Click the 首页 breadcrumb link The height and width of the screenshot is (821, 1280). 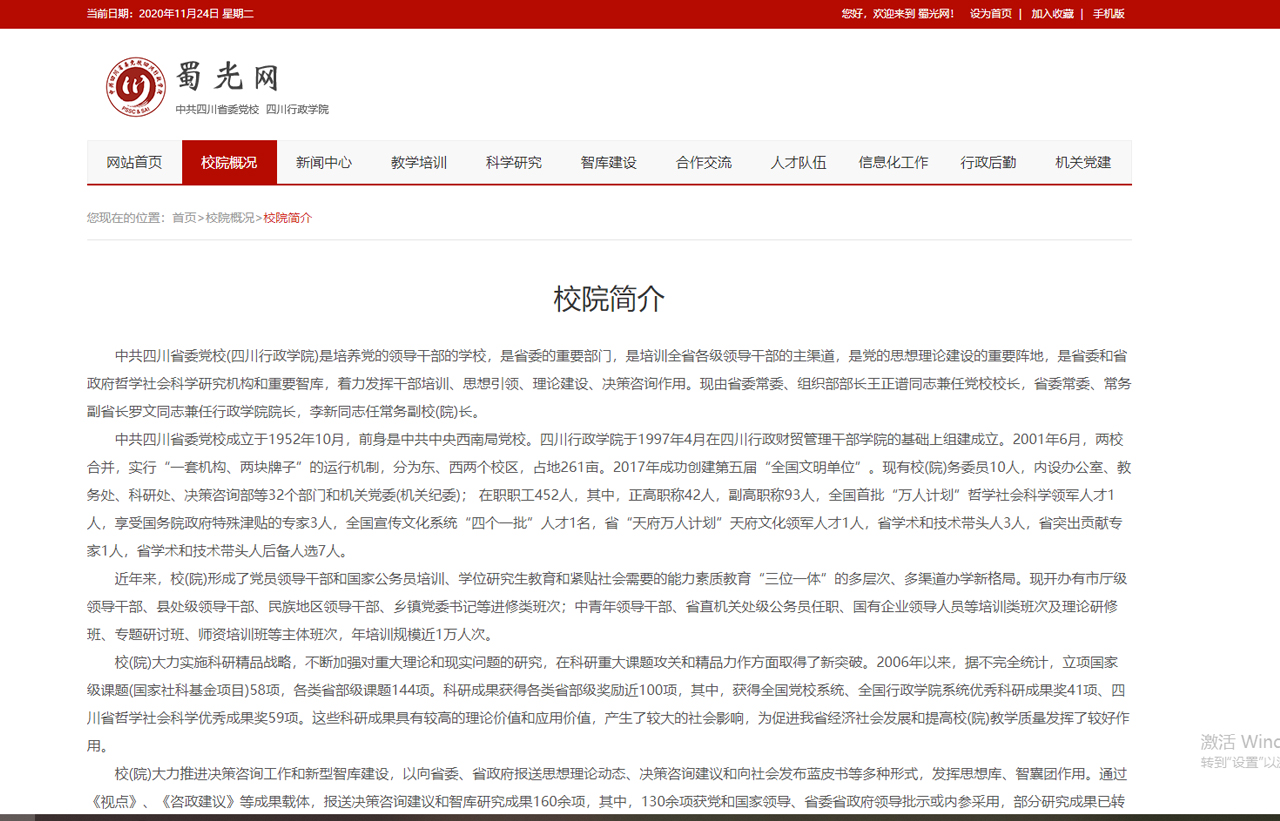coord(184,218)
